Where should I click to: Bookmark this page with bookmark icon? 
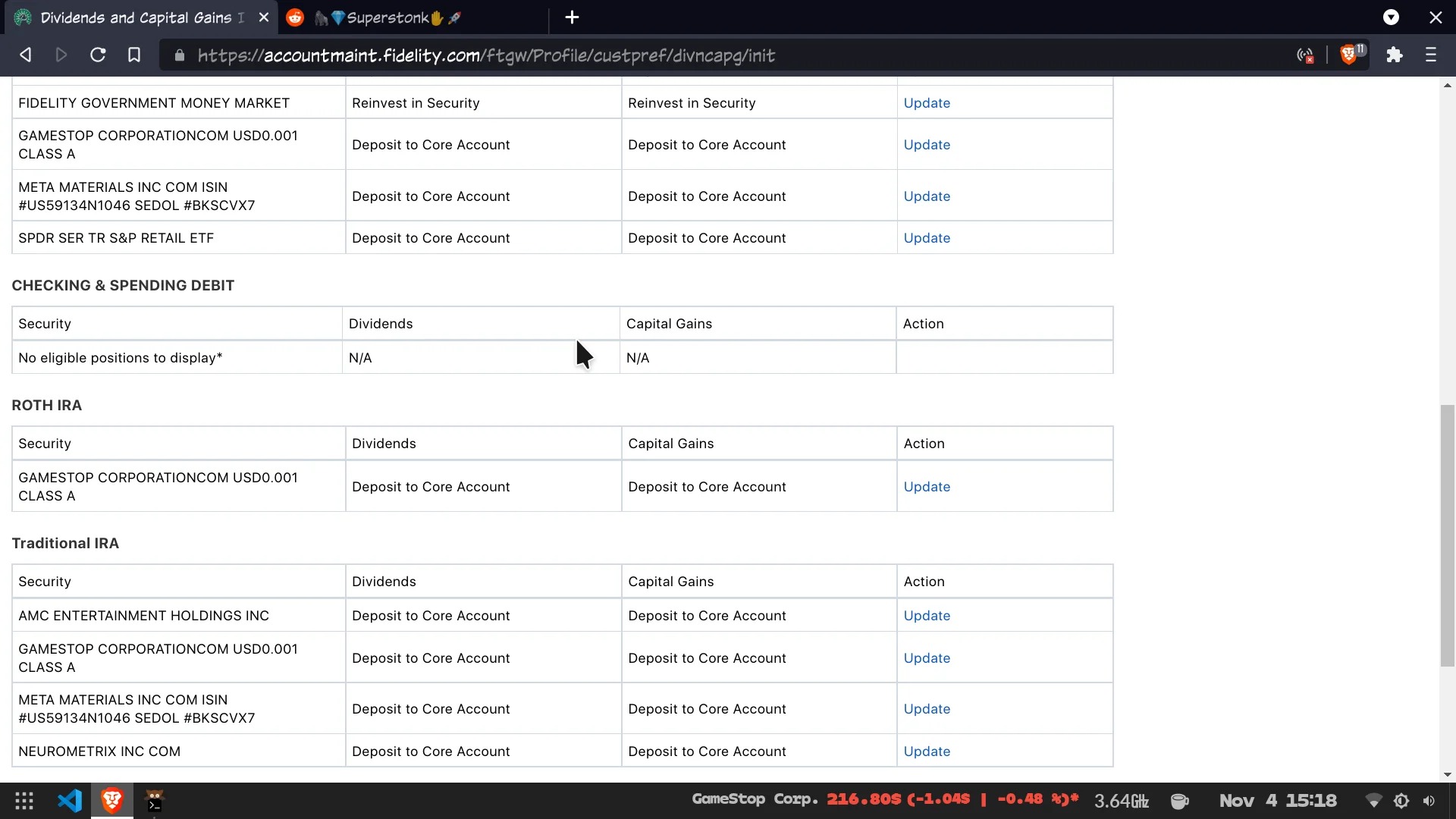click(134, 55)
